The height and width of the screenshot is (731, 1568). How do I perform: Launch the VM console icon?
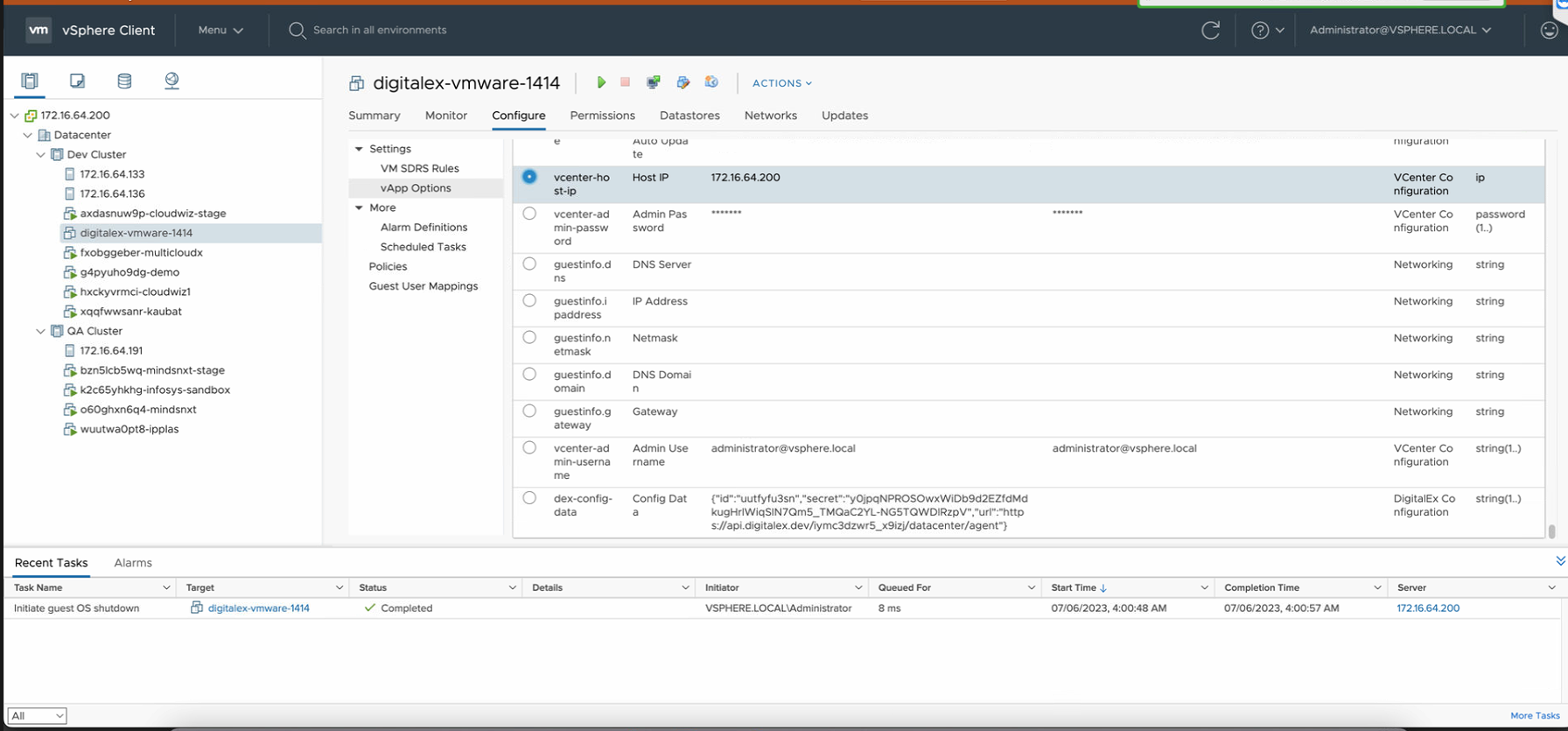[653, 82]
